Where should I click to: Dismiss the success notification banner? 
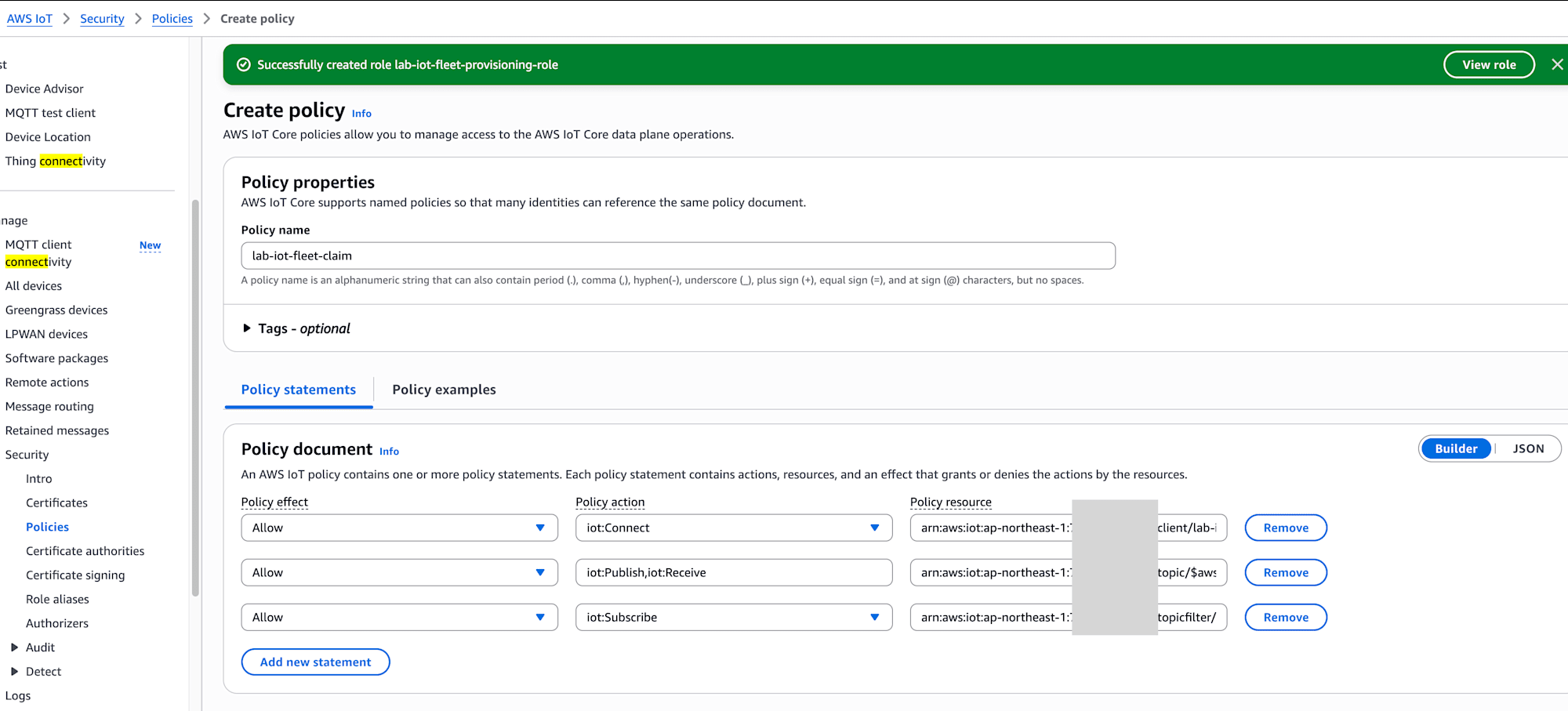point(1557,64)
